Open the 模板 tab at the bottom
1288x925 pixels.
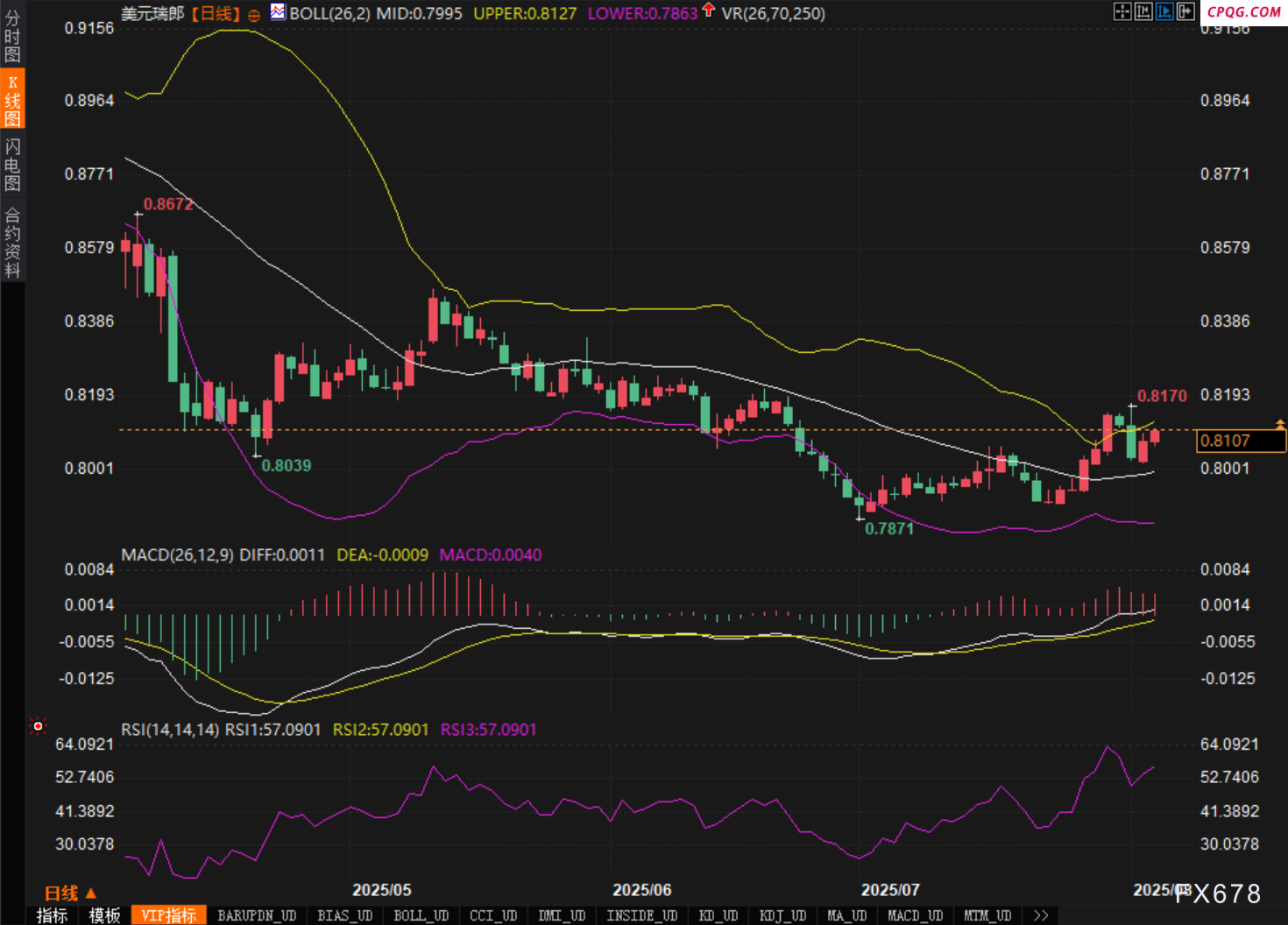104,915
